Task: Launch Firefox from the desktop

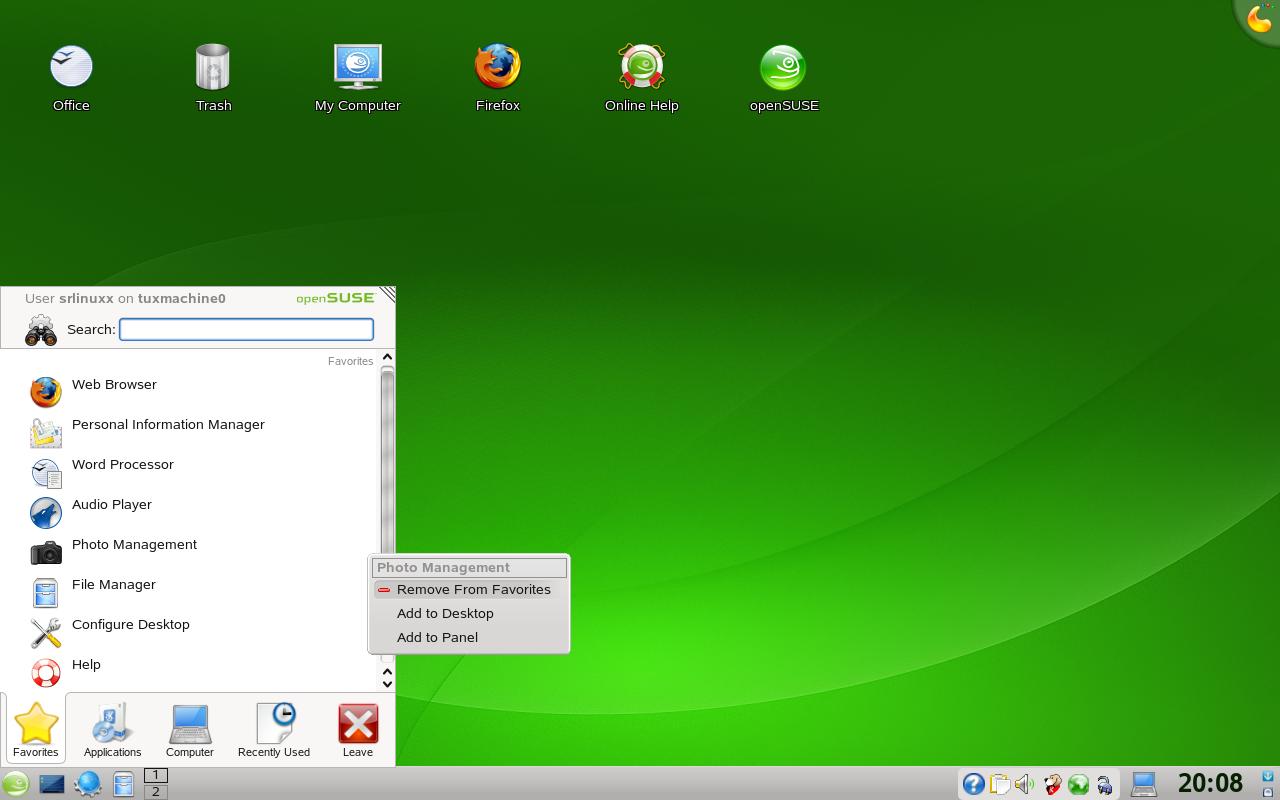Action: [497, 65]
